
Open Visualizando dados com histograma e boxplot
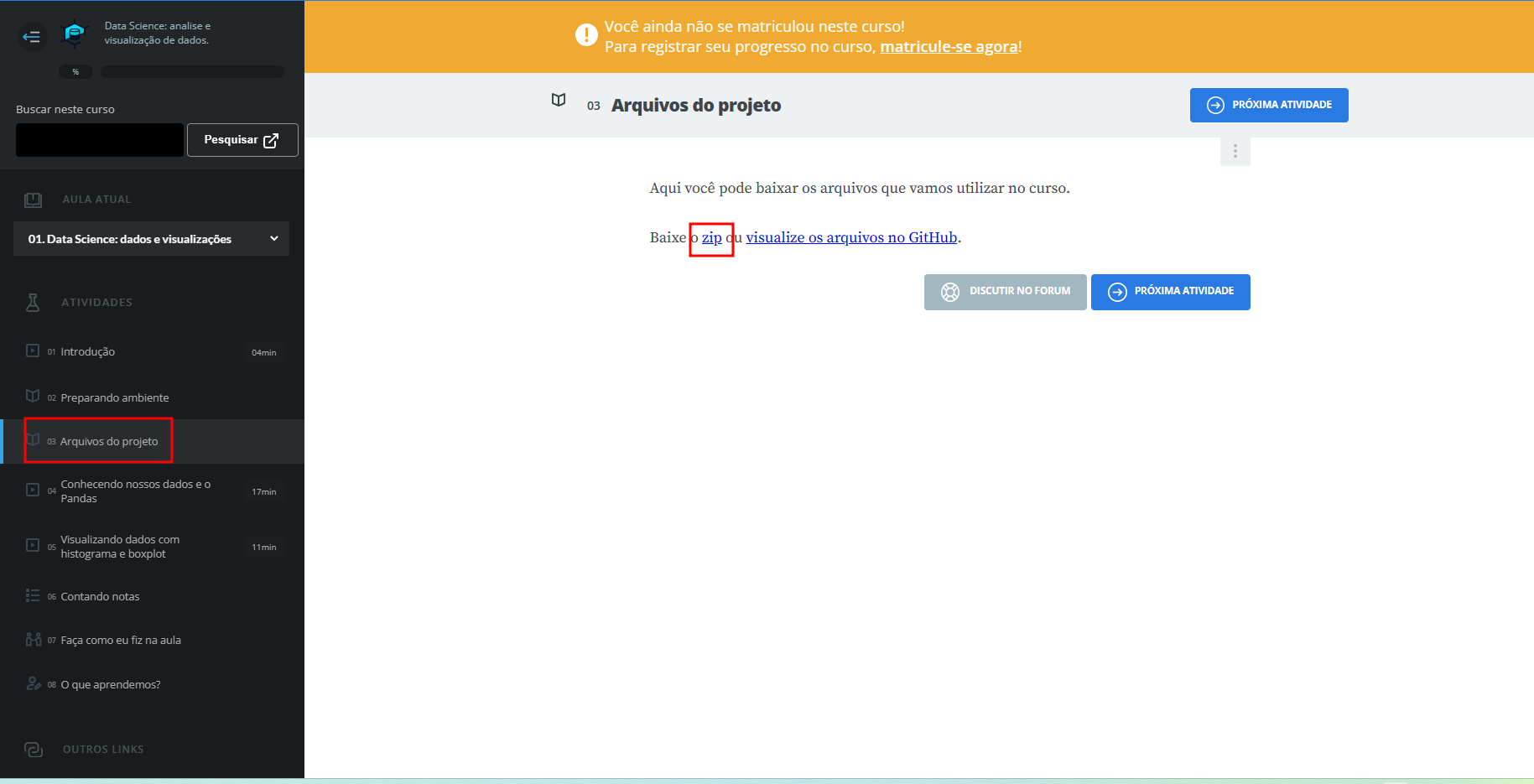pyautogui.click(x=153, y=547)
